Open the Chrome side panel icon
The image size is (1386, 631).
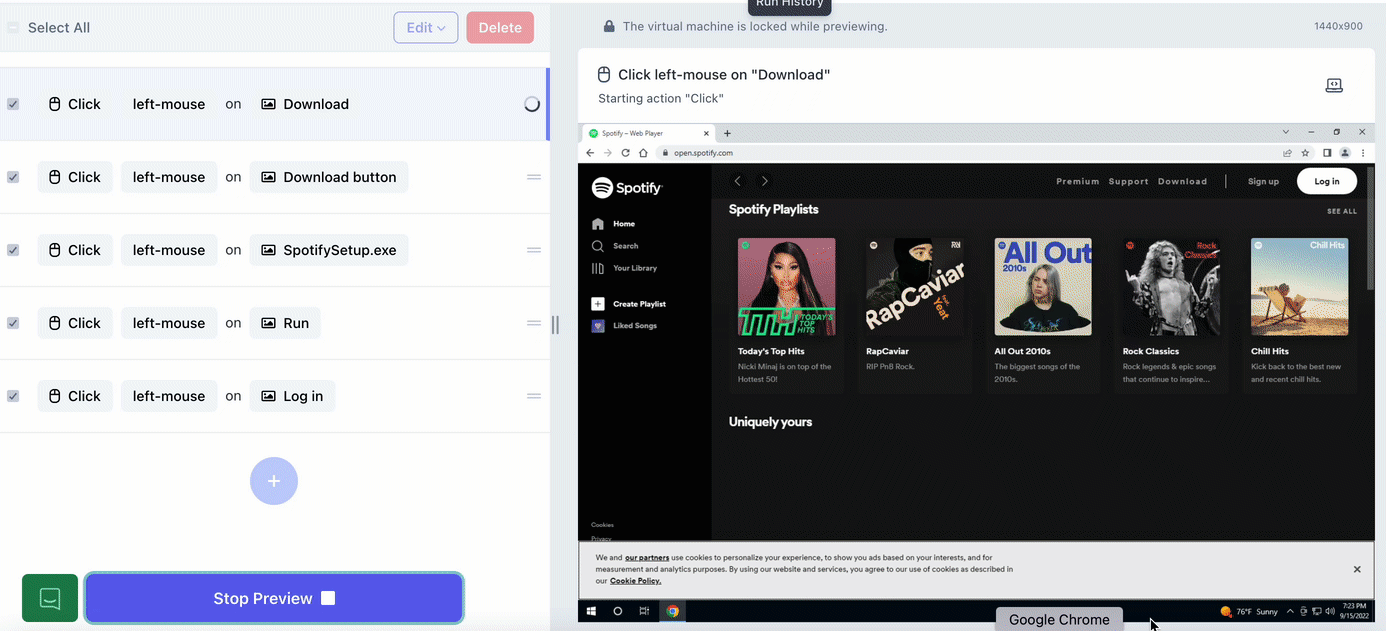click(x=1327, y=153)
